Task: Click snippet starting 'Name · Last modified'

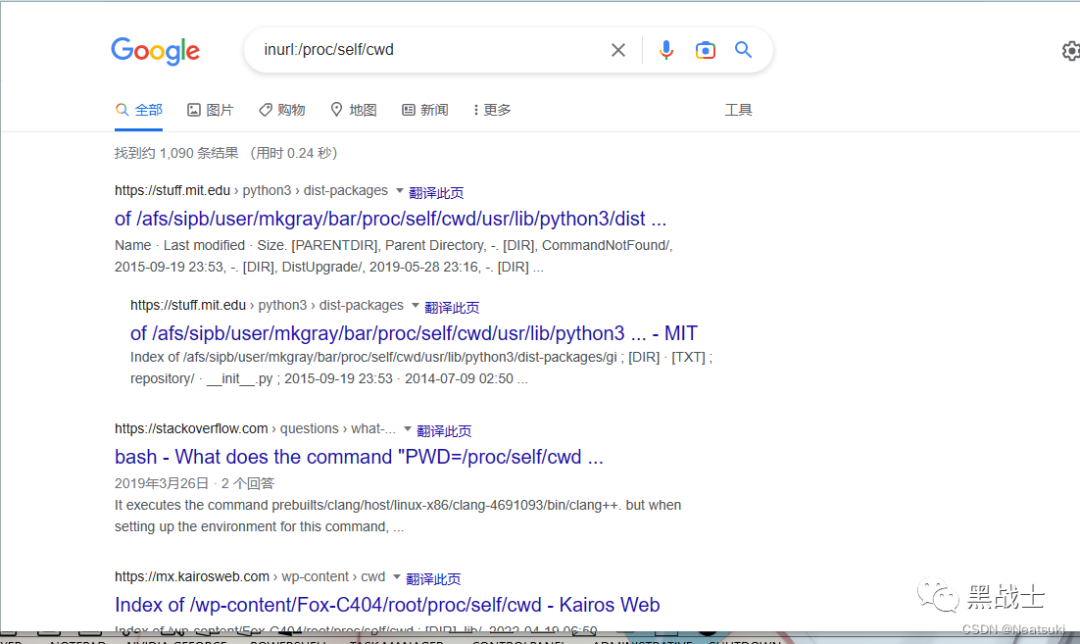Action: (393, 256)
